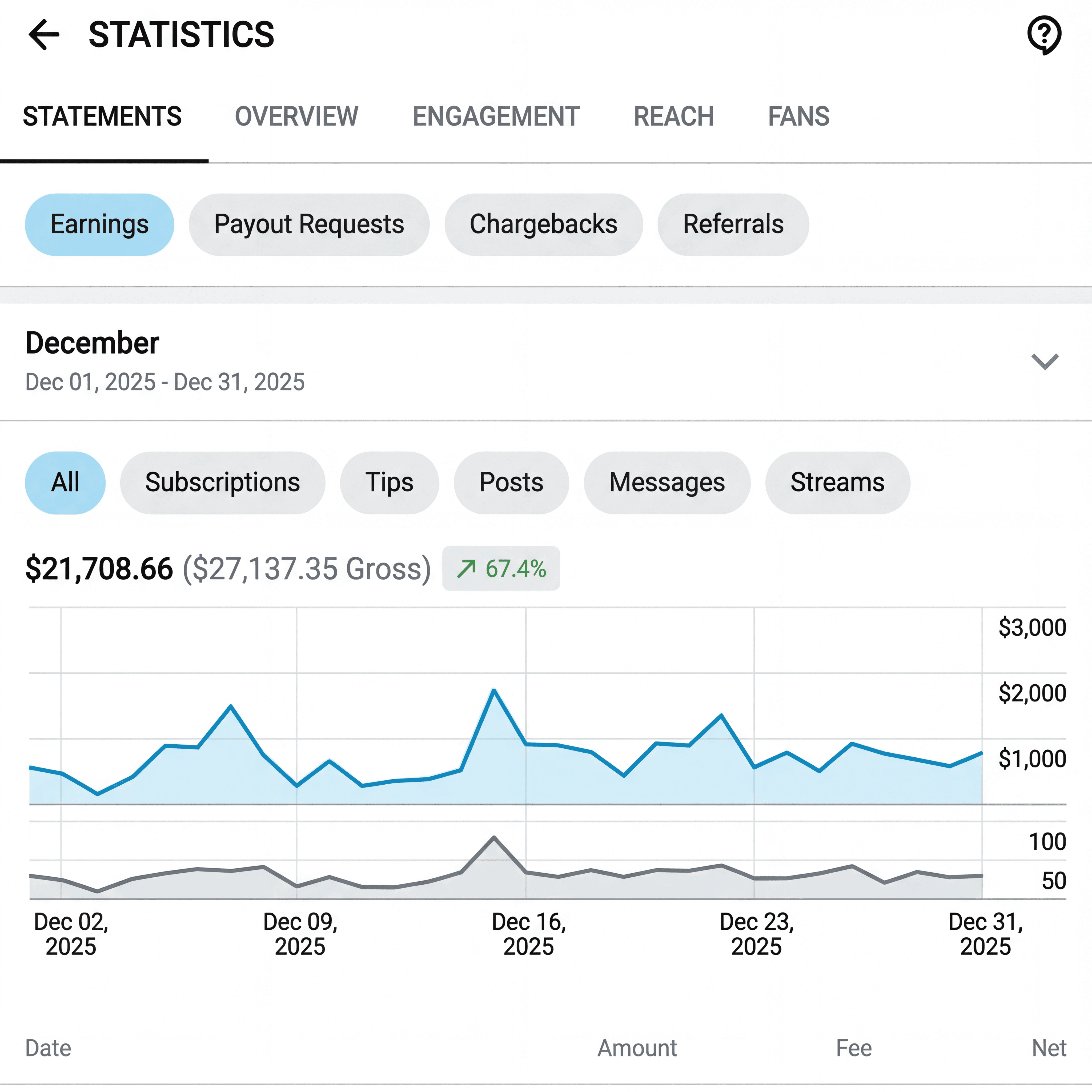Click the Amount column header
This screenshot has width=1092, height=1092.
pos(637,1048)
